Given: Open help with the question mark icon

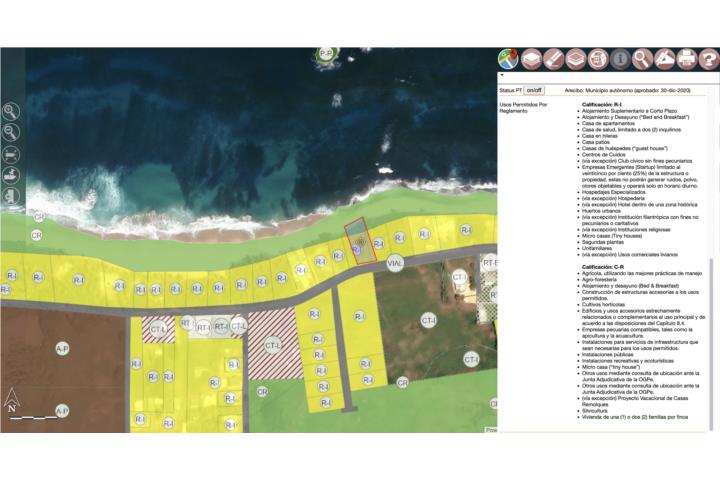Looking at the screenshot, I should pos(708,59).
